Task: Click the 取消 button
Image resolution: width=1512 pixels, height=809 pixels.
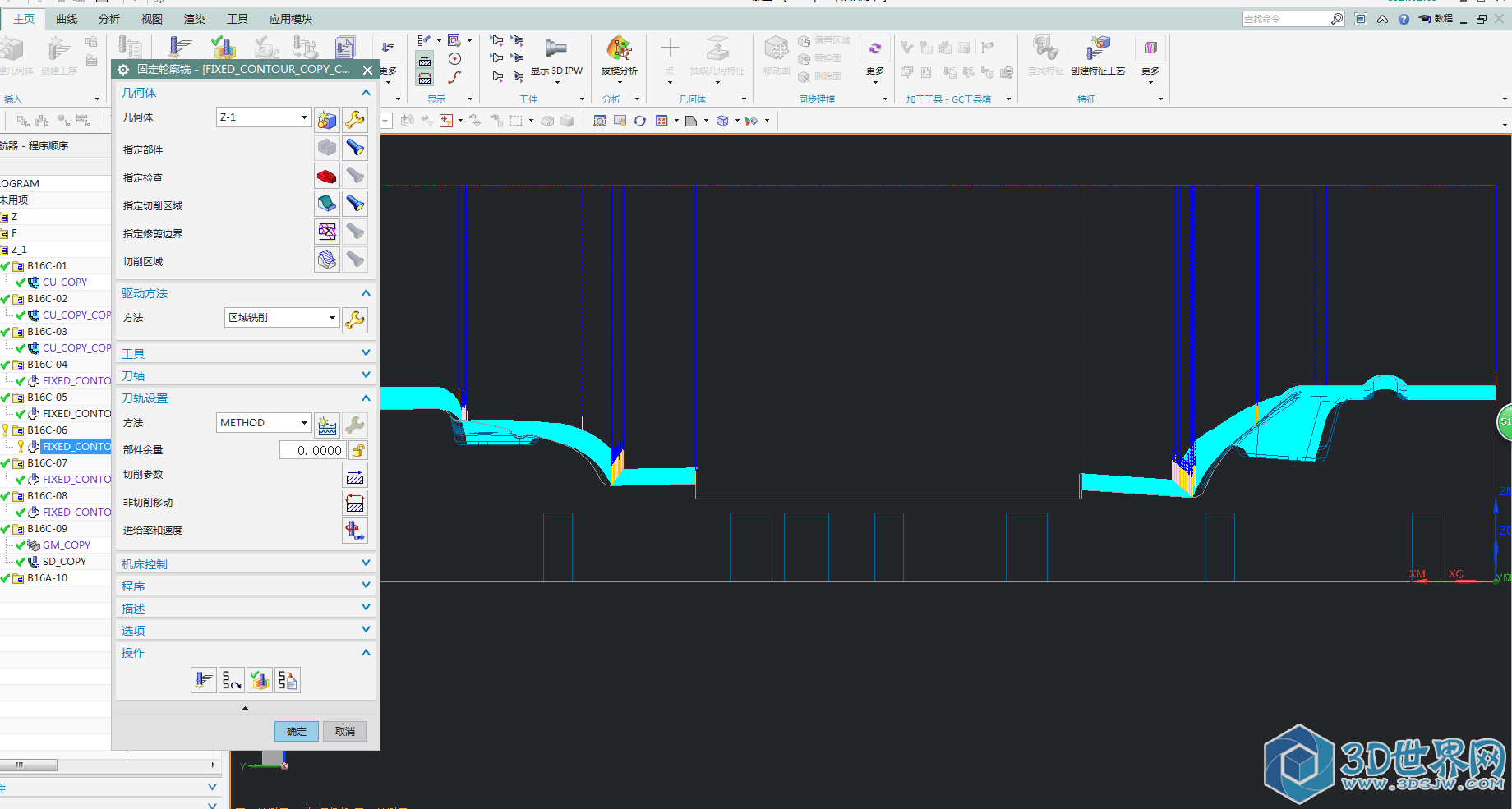Action: click(345, 731)
